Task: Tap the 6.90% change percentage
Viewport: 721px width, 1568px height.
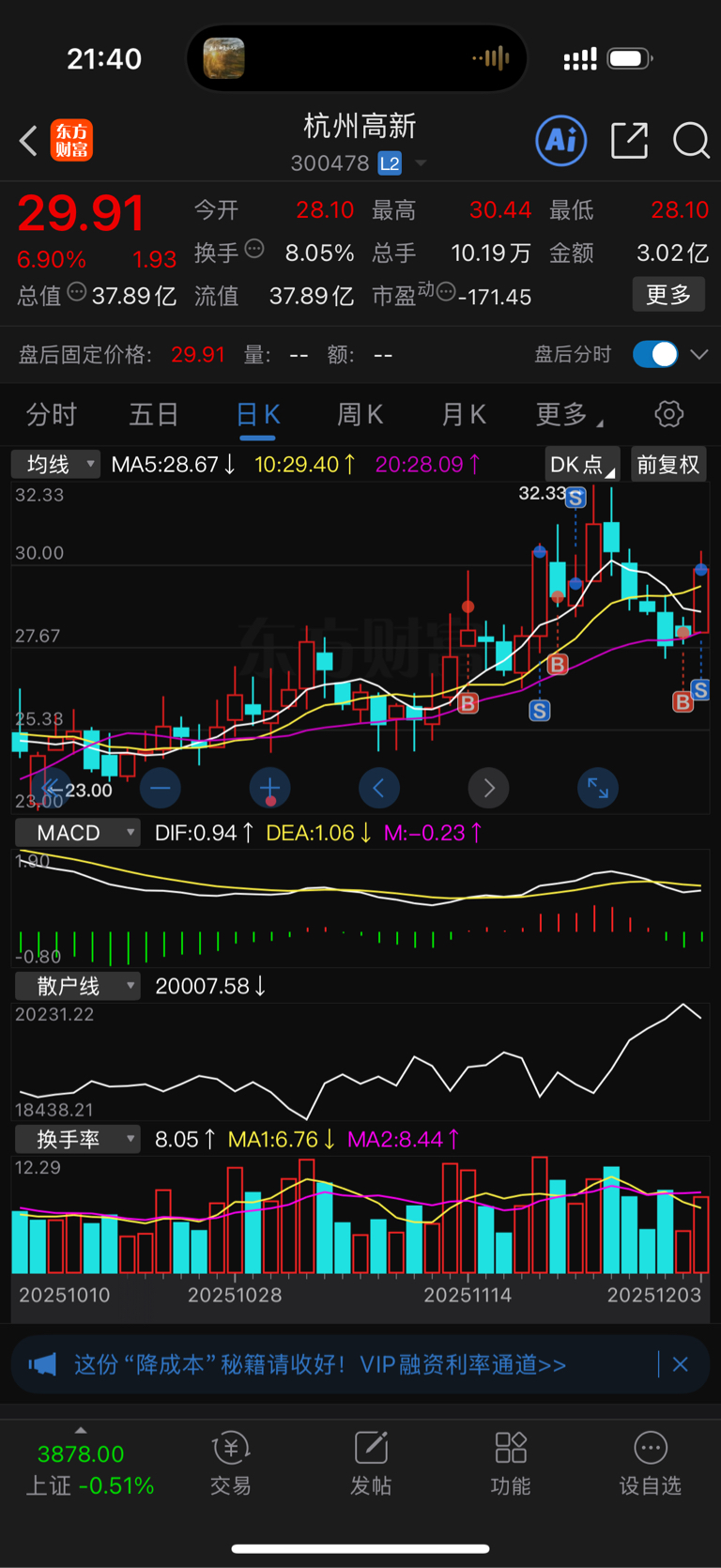Action: 52,259
